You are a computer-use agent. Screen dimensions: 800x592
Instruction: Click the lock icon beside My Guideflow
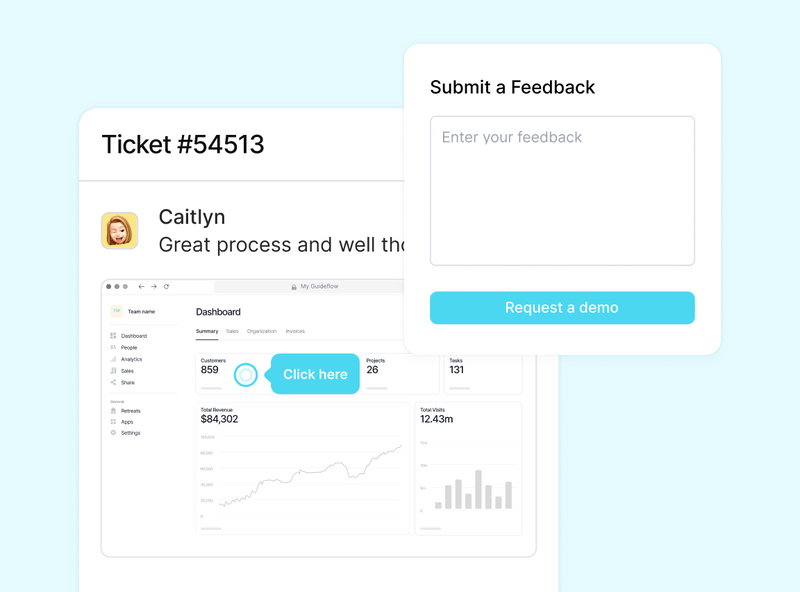tap(292, 286)
